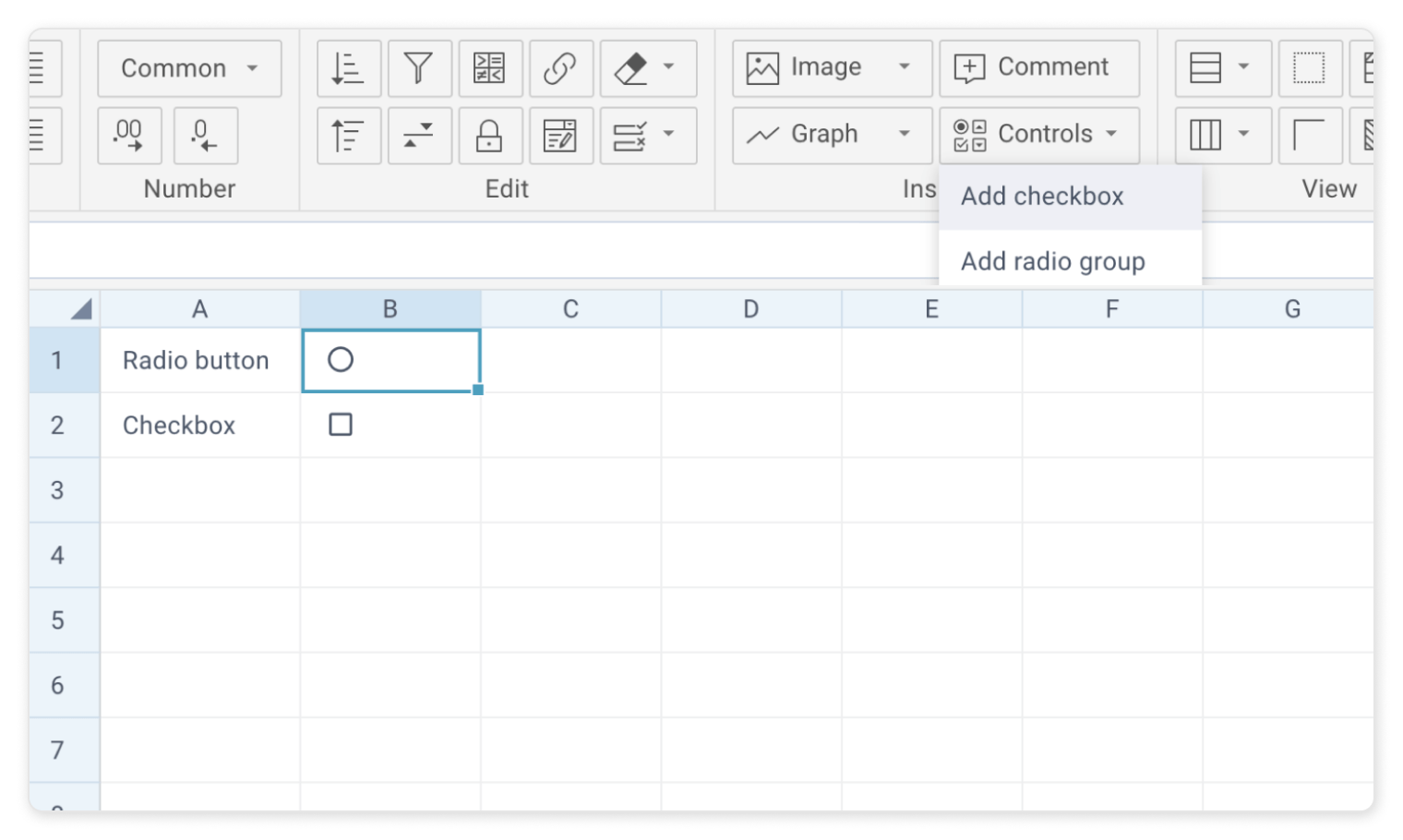Select row 2 header
This screenshot has height=840, width=1403.
65,426
